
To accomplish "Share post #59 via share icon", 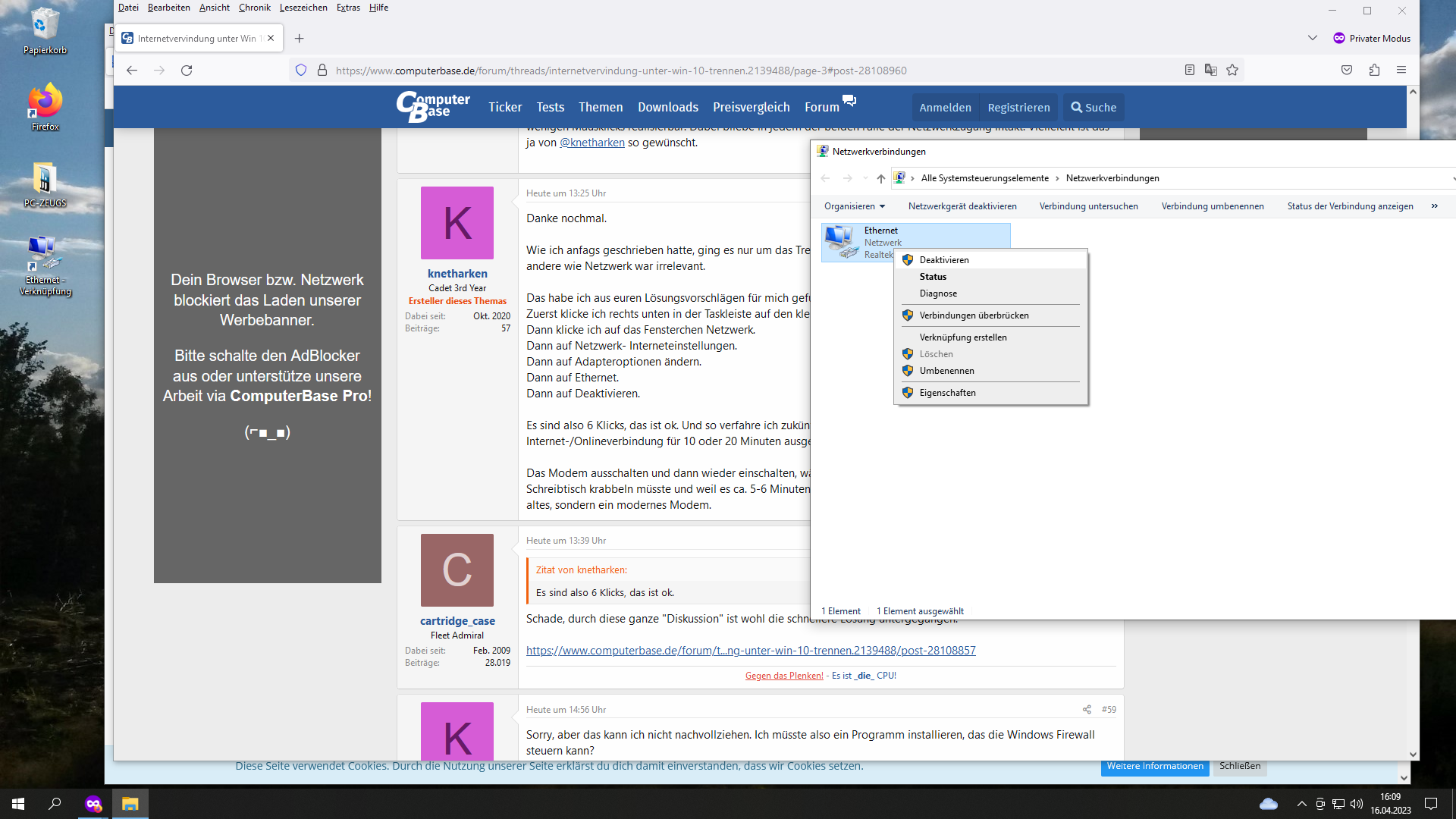I will point(1087,710).
